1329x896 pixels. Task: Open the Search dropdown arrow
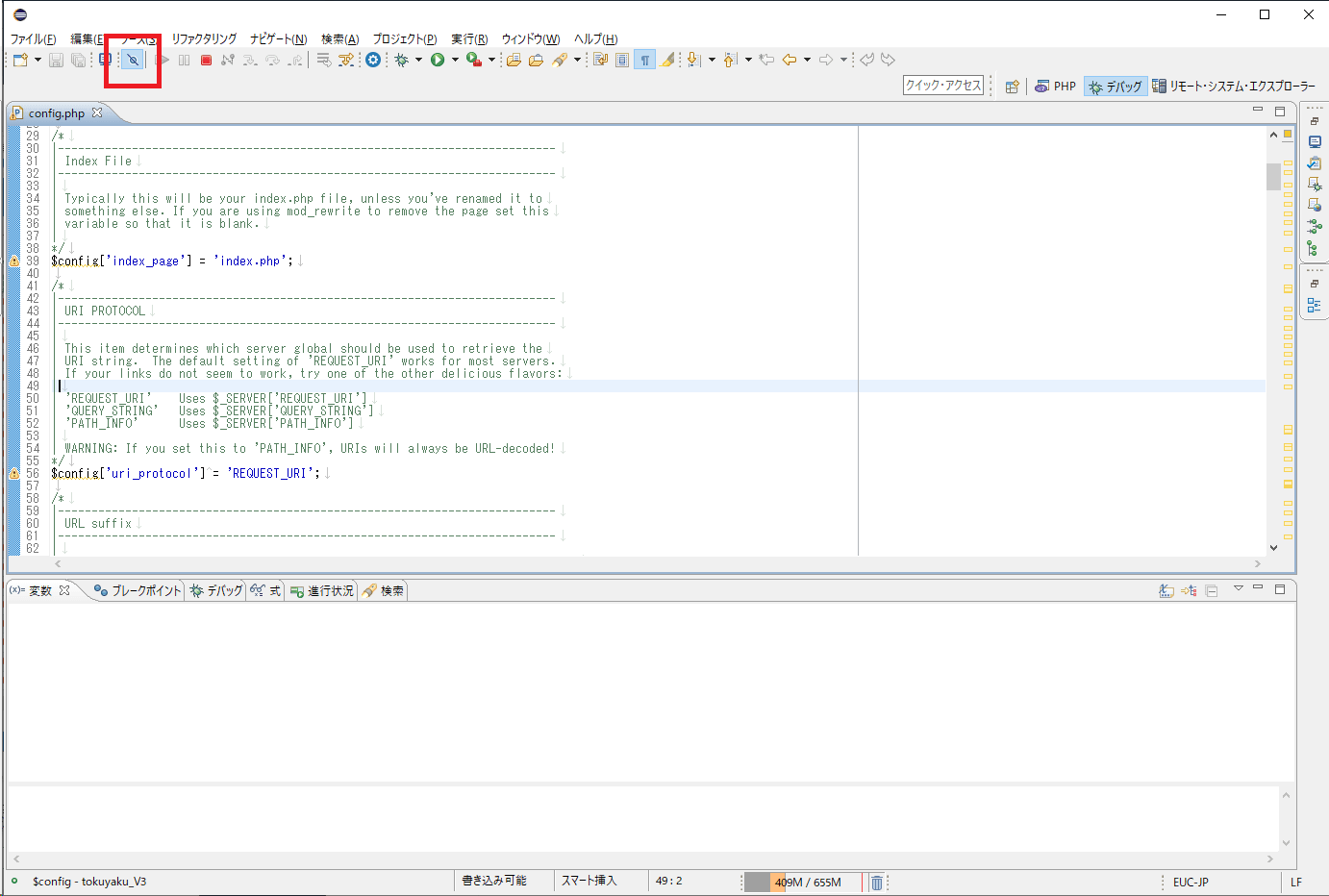click(577, 60)
